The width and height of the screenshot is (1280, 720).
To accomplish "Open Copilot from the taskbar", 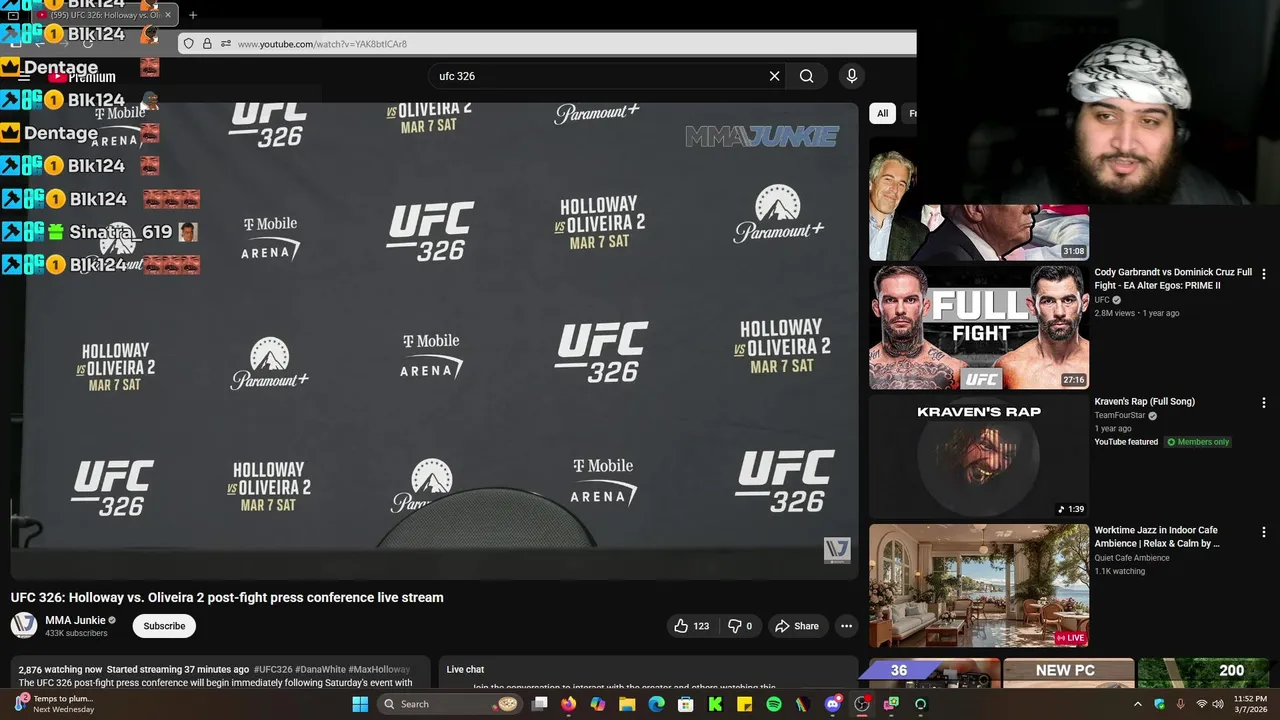I will click(597, 704).
